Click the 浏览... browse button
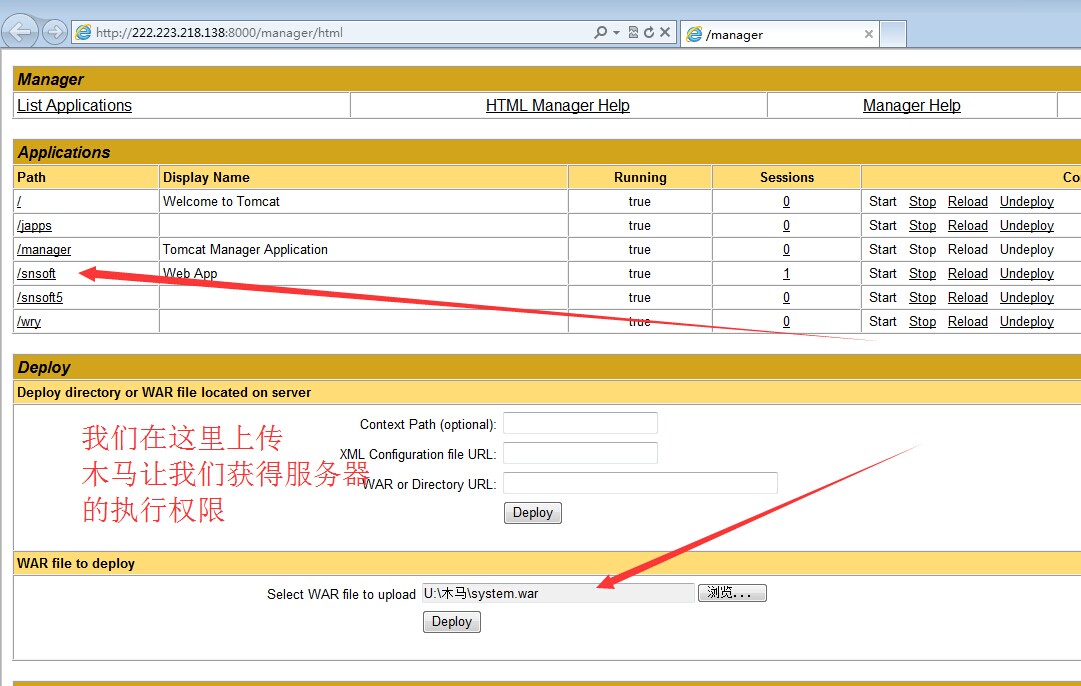The height and width of the screenshot is (686, 1081). pos(732,593)
